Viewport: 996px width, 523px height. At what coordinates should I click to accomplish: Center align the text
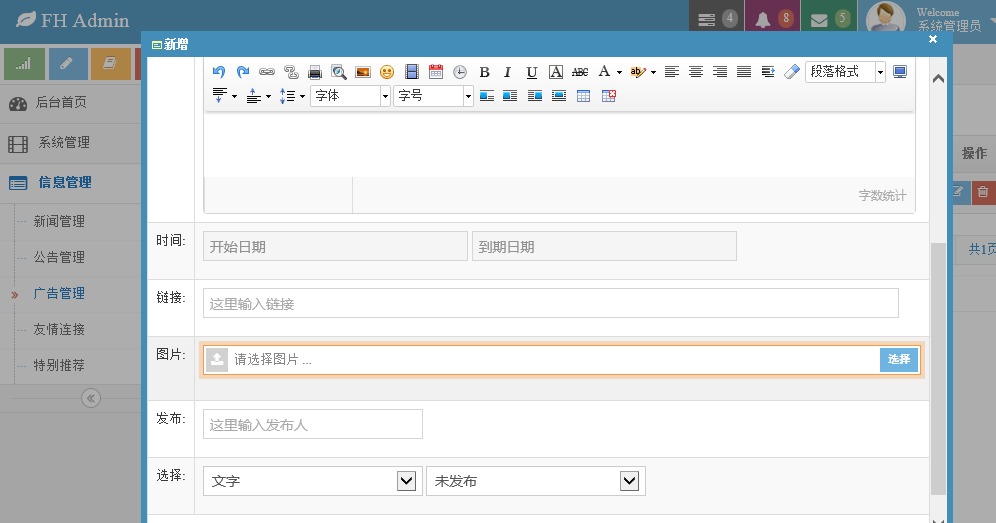tap(696, 72)
